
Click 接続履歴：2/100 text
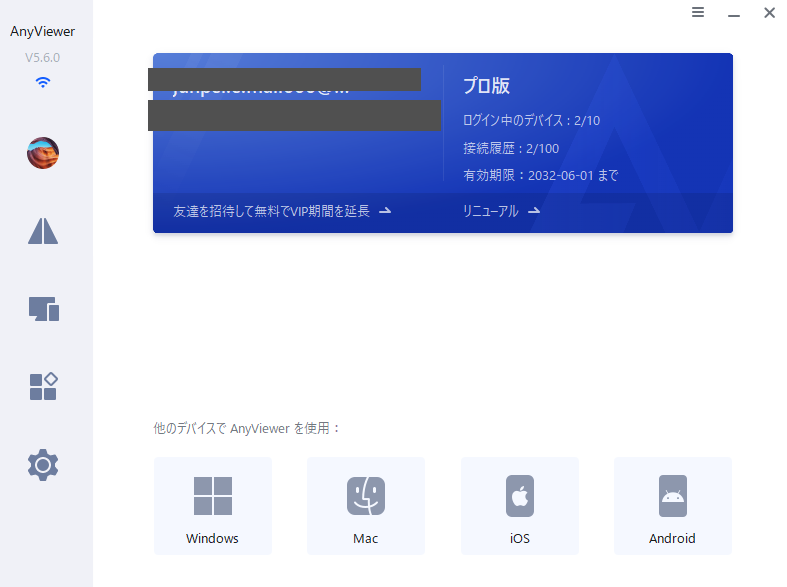(x=511, y=149)
